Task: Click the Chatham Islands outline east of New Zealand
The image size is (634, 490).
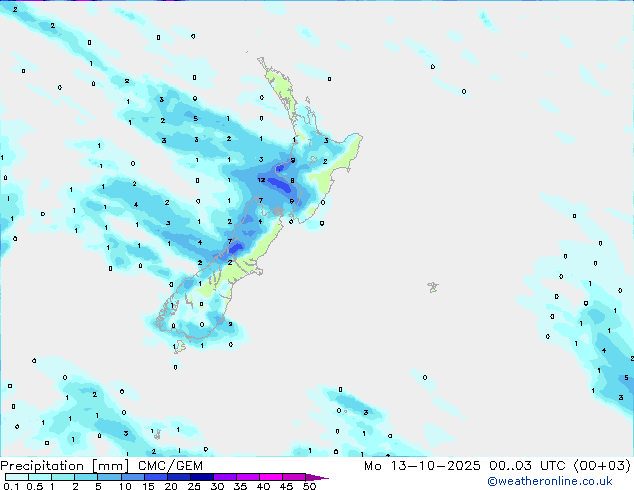Action: pyautogui.click(x=433, y=287)
